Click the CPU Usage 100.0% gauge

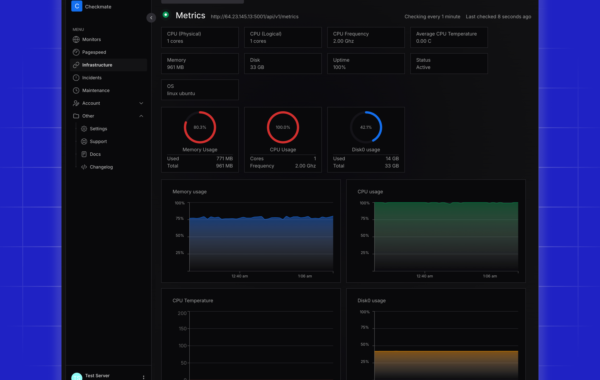(x=283, y=127)
